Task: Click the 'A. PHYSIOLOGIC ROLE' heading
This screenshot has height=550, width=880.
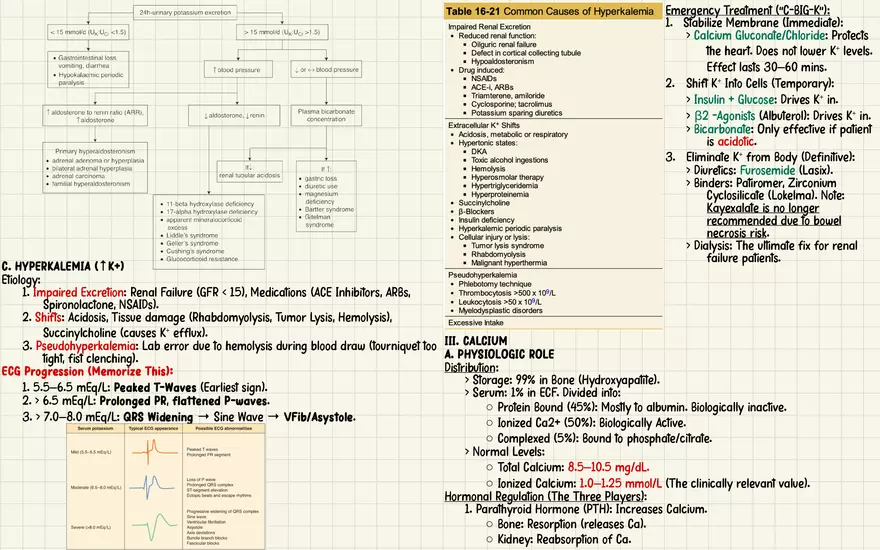Action: (499, 354)
